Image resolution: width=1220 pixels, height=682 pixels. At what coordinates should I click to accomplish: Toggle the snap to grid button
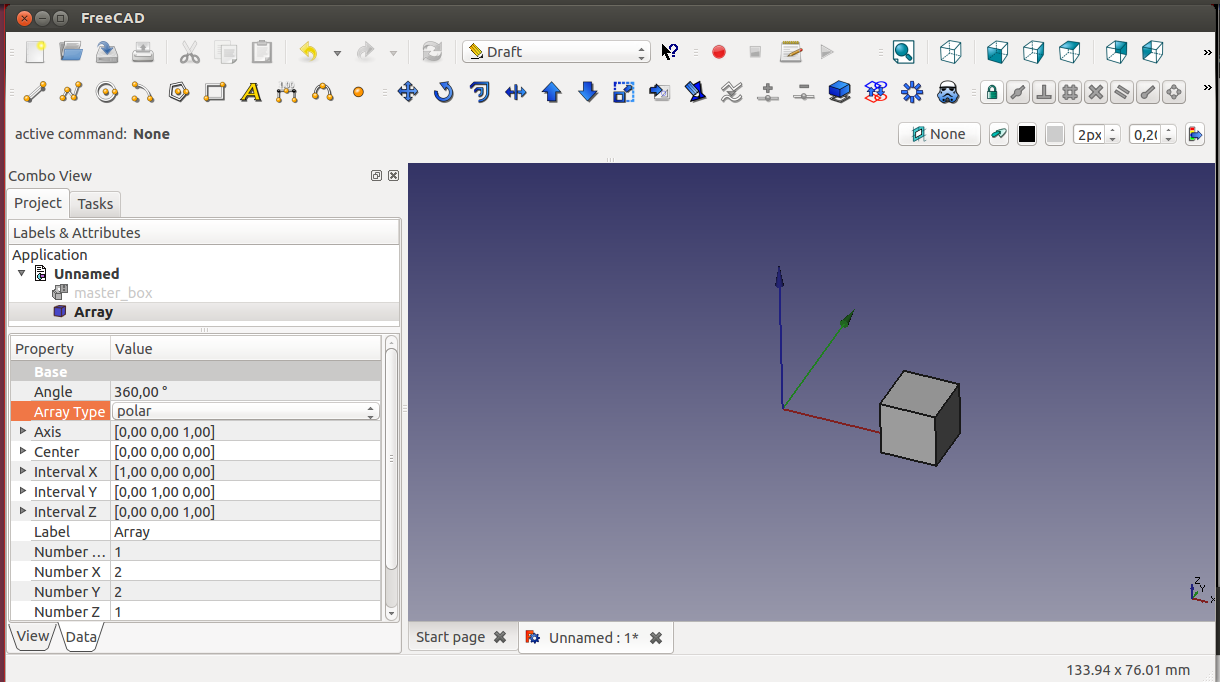(1070, 93)
